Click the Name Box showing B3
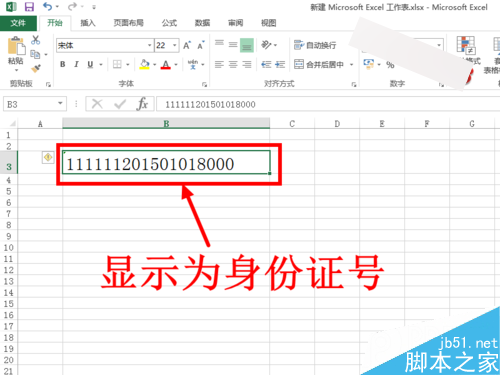The height and width of the screenshot is (375, 500). pyautogui.click(x=30, y=104)
